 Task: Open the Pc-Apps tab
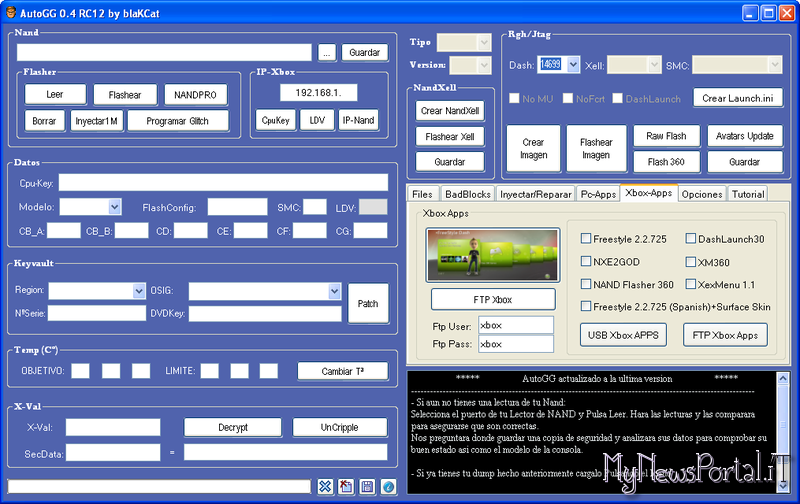pyautogui.click(x=598, y=194)
